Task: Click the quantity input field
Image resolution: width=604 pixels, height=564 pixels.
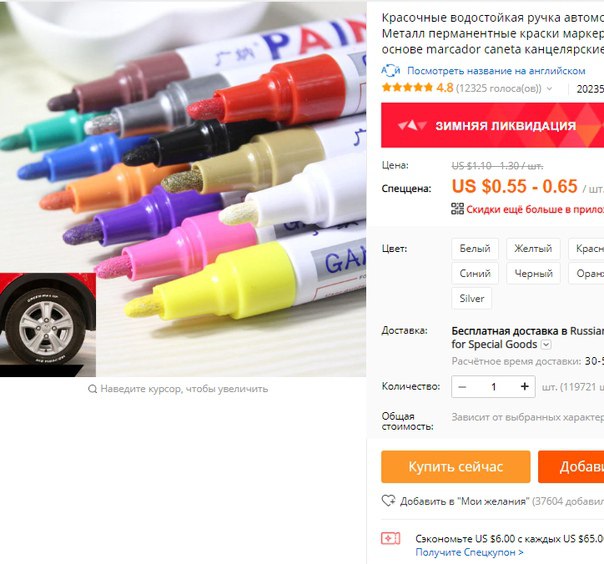Action: click(493, 386)
